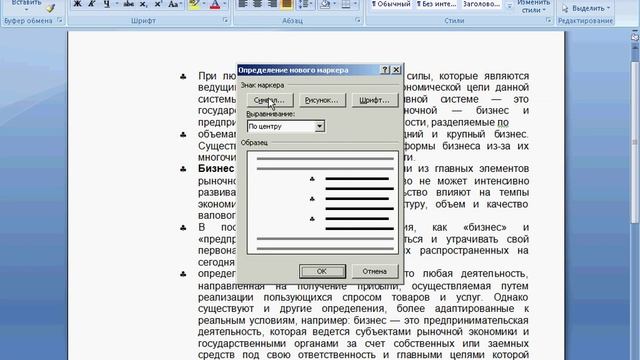640x360 pixels.
Task: Open the Вставить paste dropdown
Action: (x=26, y=6)
